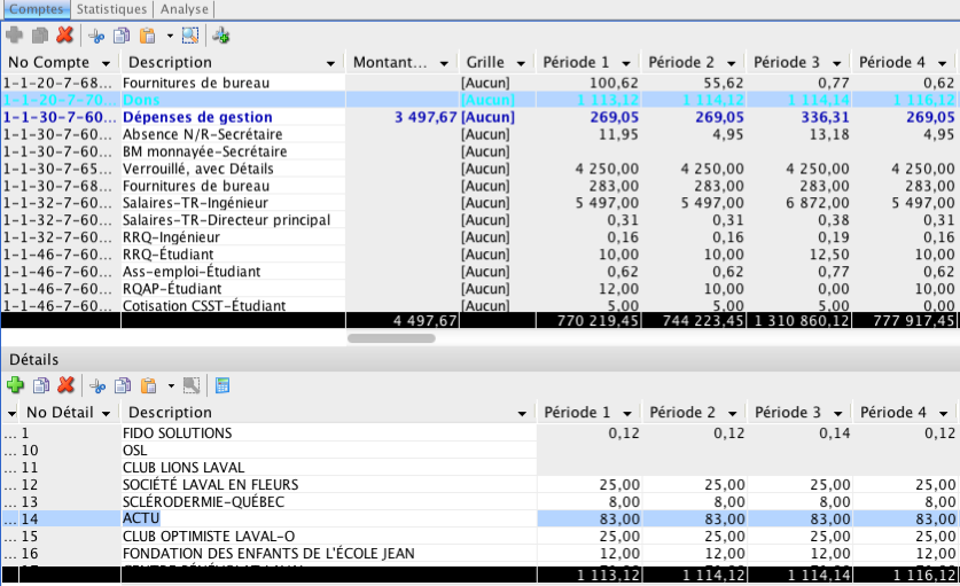960x586 pixels.
Task: Delete the selected detail with the red X
Action: (66, 385)
